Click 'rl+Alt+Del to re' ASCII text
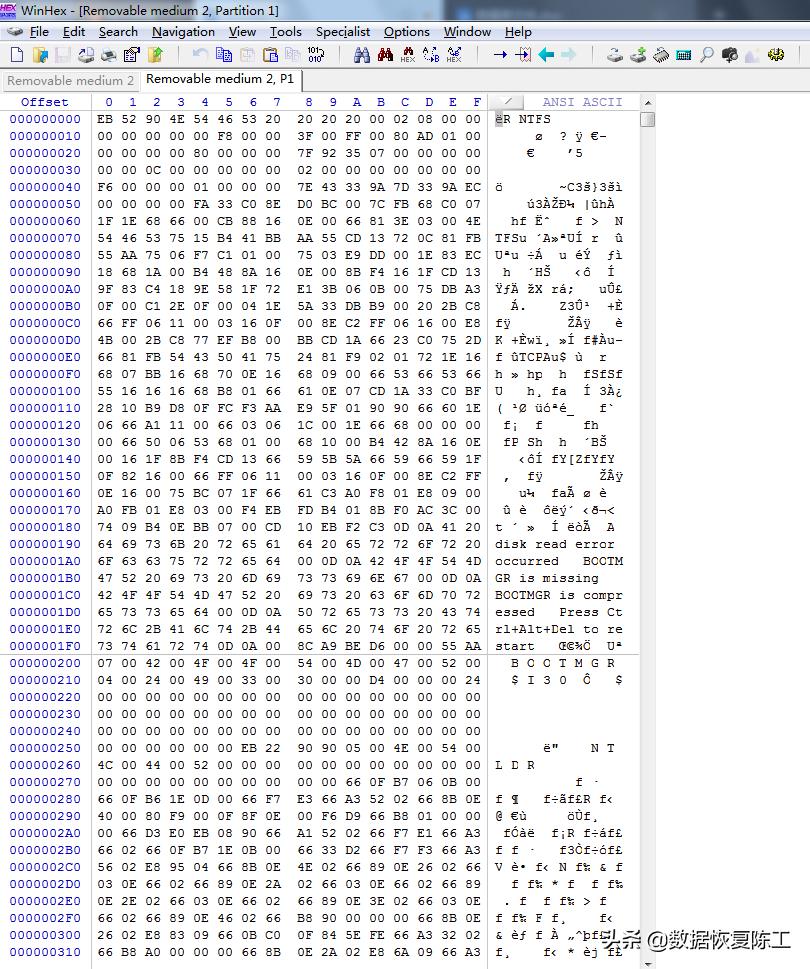The height and width of the screenshot is (969, 810). (559, 629)
